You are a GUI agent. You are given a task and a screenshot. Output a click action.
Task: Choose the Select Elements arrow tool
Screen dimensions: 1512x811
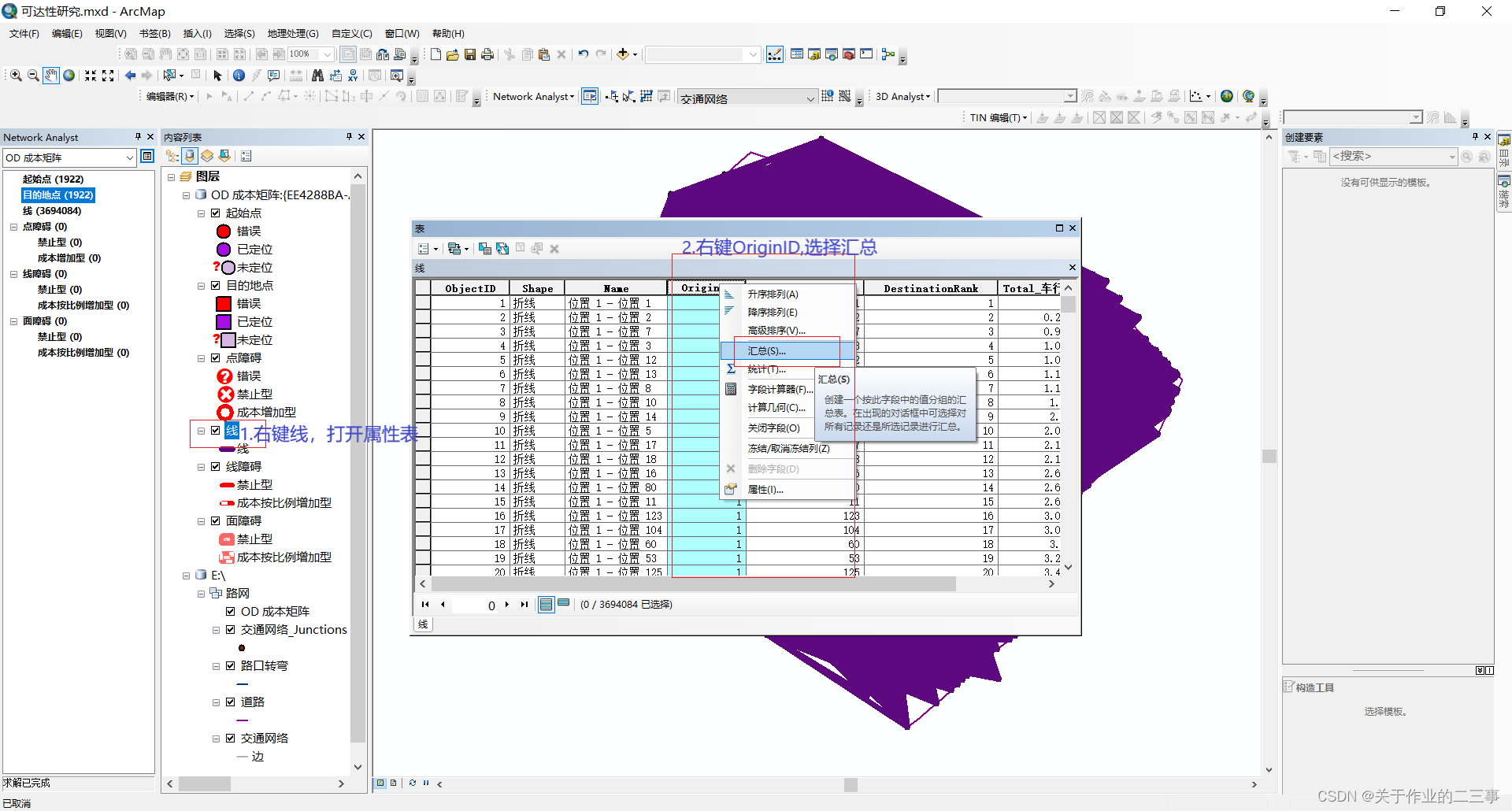point(218,76)
